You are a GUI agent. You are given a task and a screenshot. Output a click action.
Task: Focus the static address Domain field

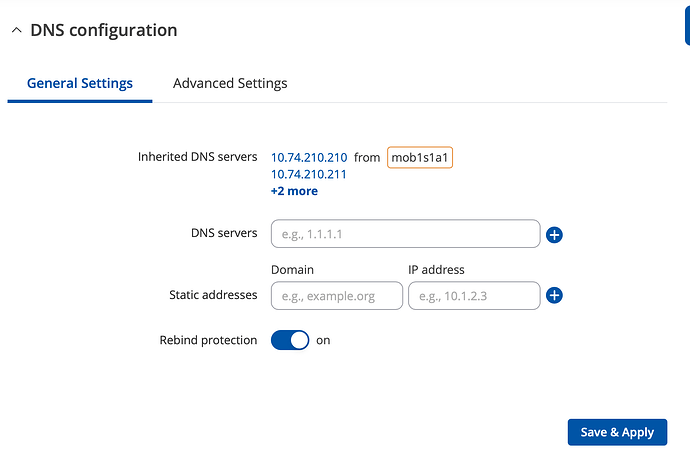(x=337, y=296)
